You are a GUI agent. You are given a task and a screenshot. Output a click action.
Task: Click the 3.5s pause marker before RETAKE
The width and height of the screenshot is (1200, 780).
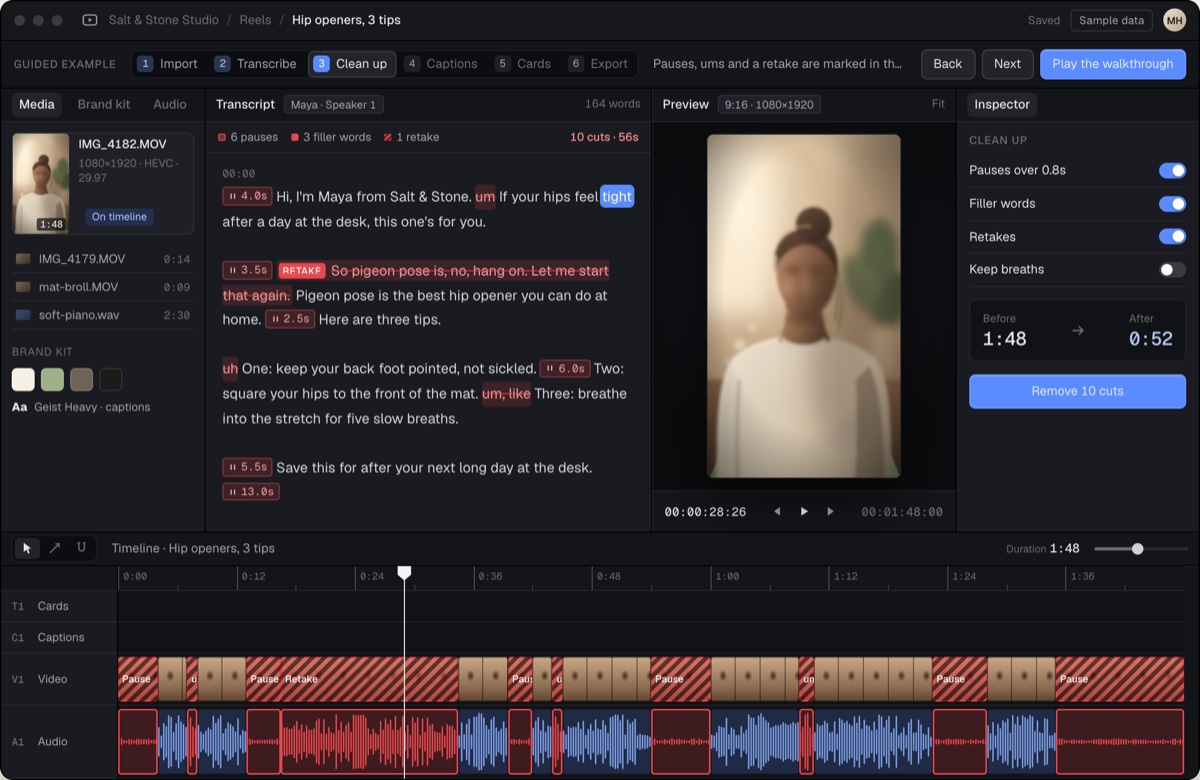pos(247,270)
